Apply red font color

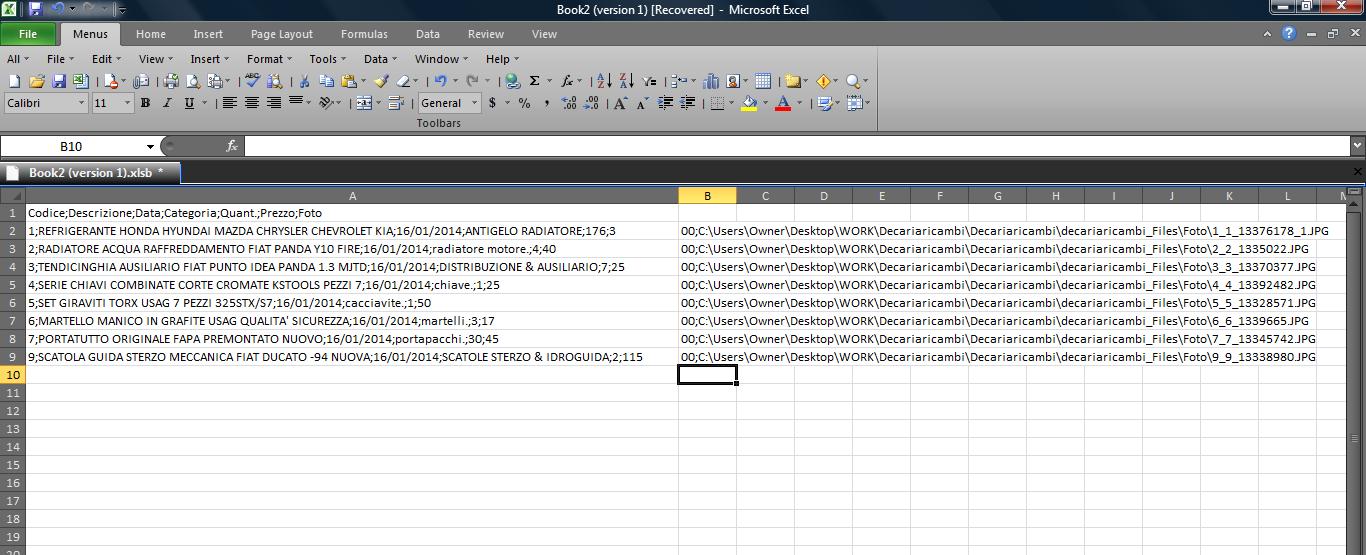tap(783, 103)
